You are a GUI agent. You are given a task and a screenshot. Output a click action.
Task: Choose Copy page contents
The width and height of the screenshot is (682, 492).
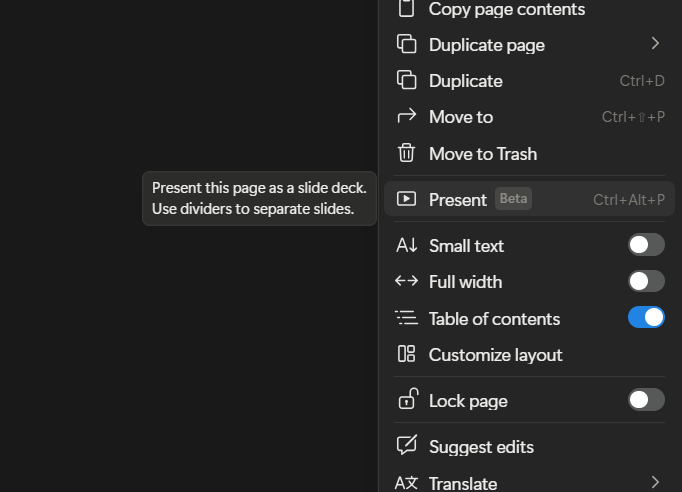[529, 9]
